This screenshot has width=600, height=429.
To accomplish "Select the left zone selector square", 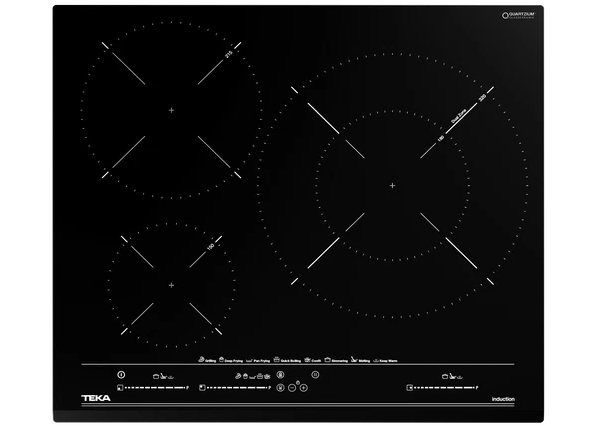I will tap(121, 388).
